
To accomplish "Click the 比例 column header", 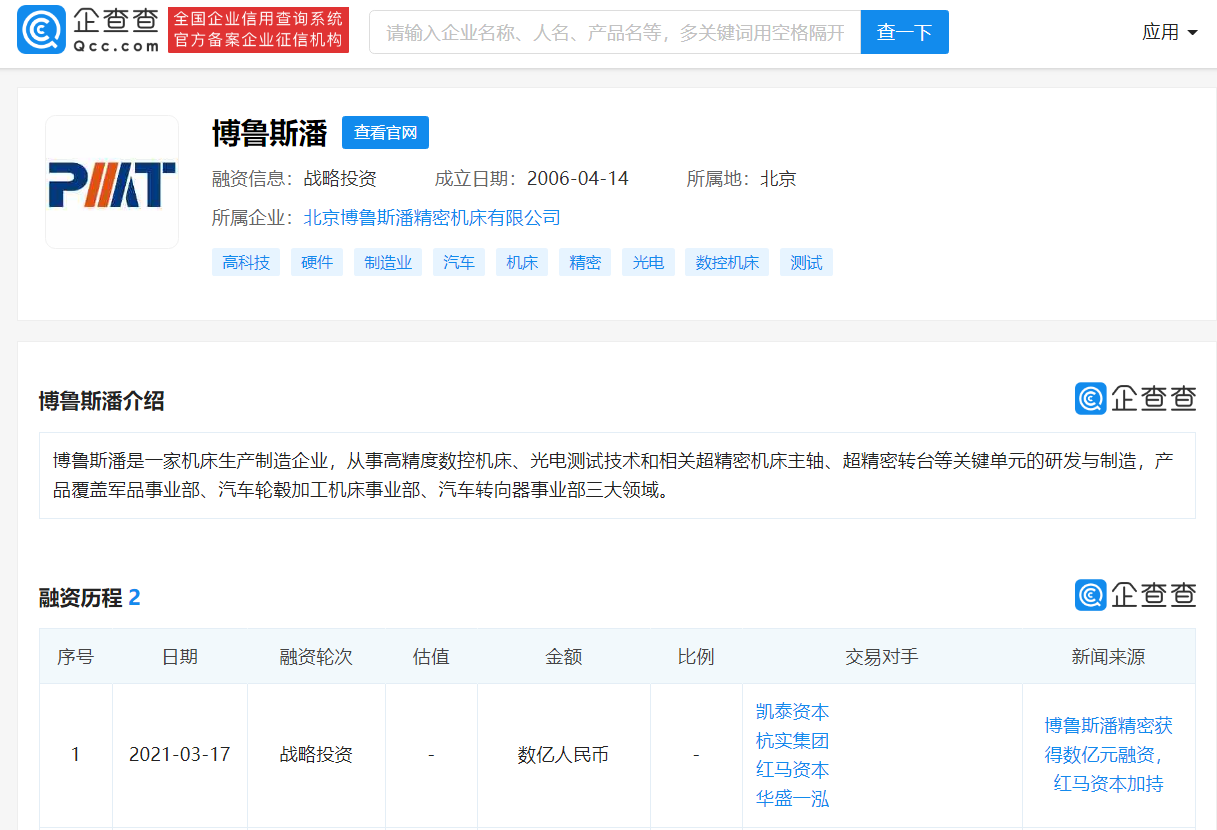I will 696,657.
